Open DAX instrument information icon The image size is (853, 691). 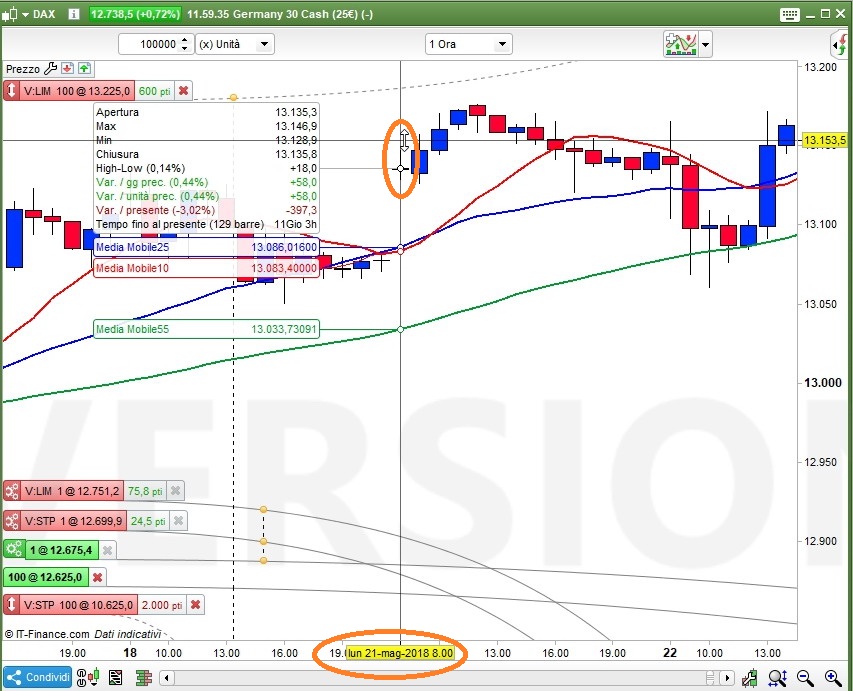[x=73, y=14]
